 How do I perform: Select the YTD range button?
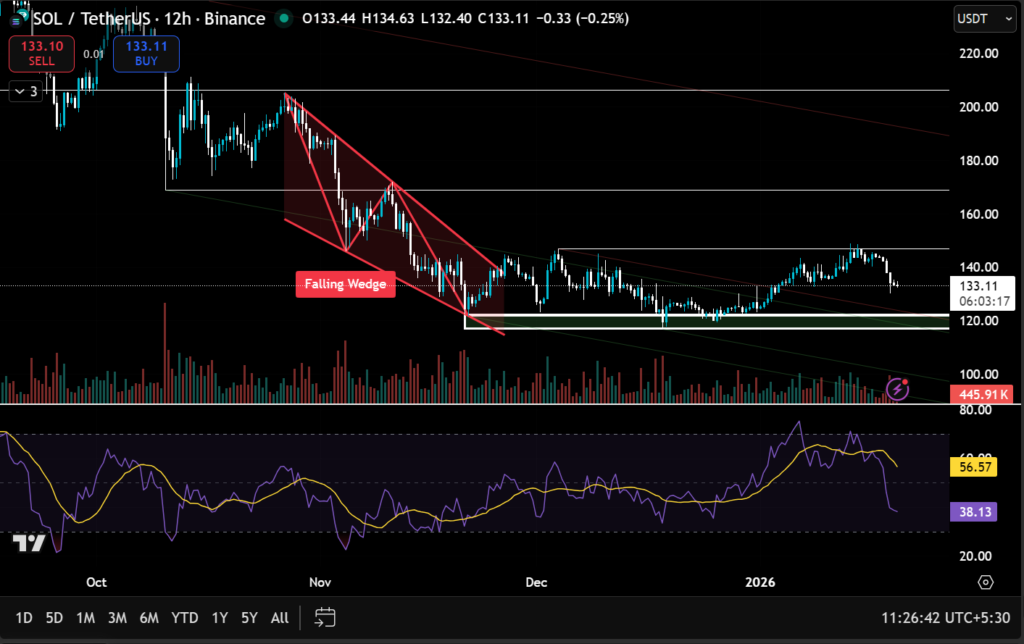point(184,618)
